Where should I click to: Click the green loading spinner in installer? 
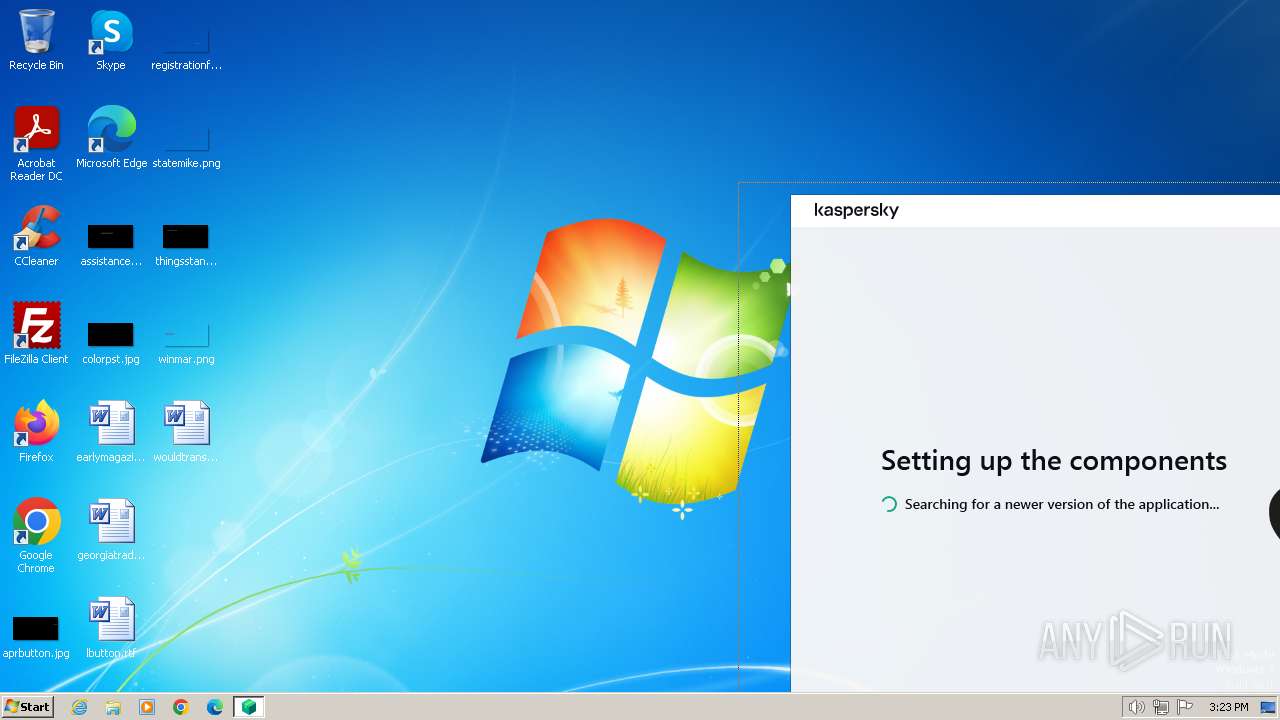pos(888,504)
